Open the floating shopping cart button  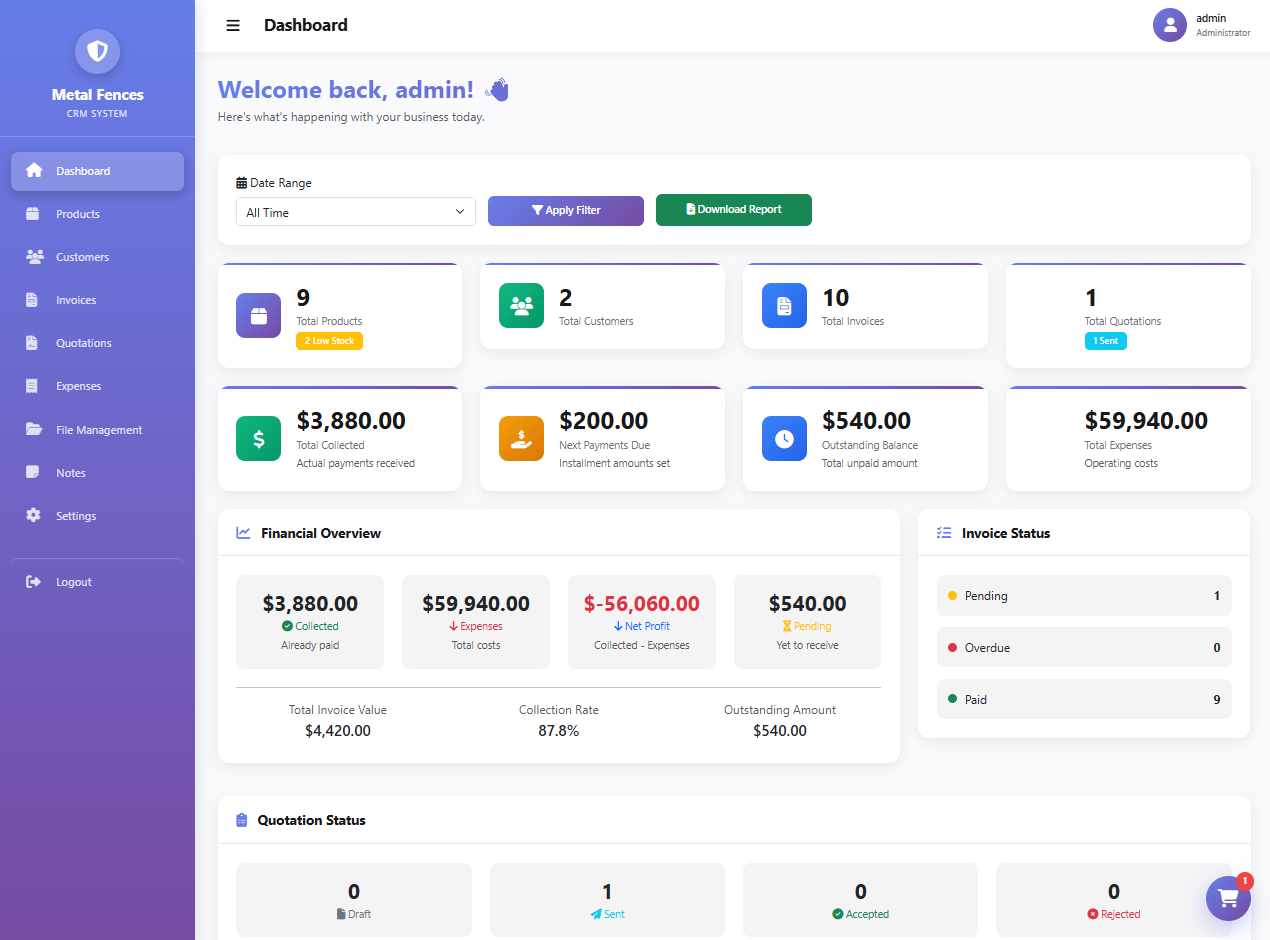coord(1228,898)
